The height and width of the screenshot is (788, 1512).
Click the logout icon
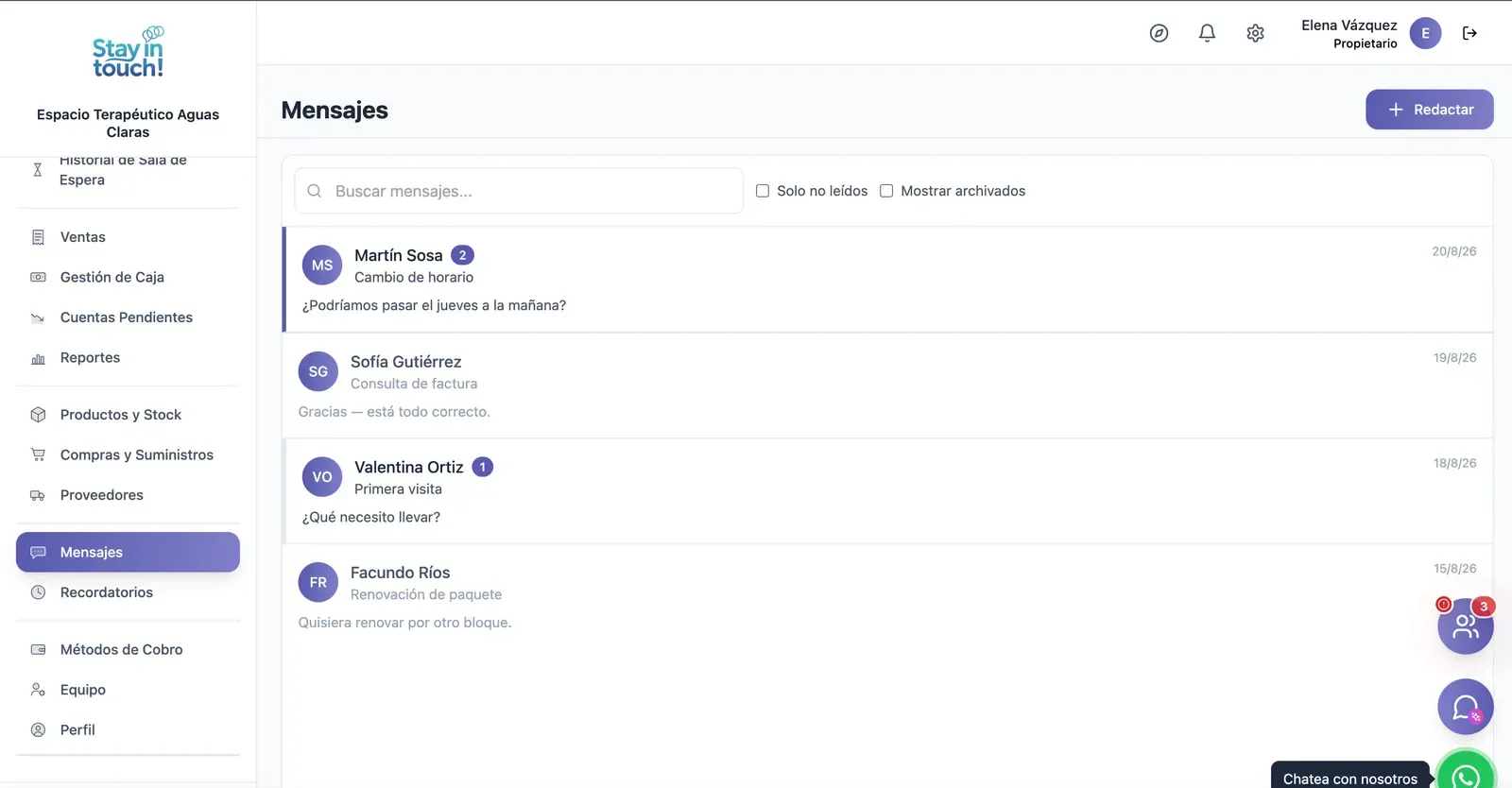[1469, 33]
